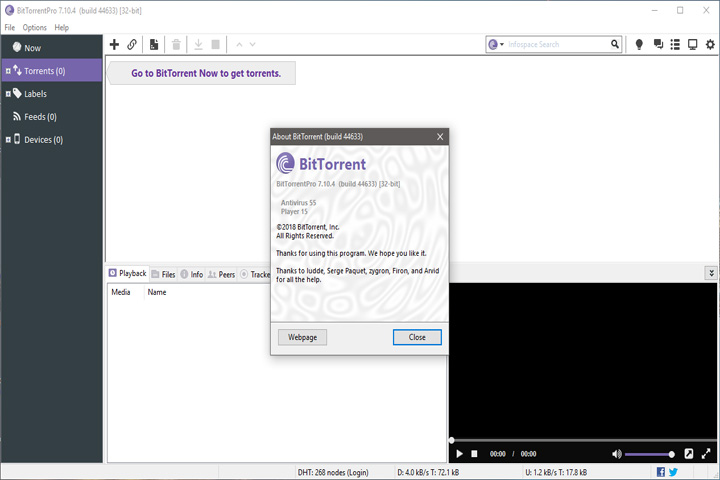The height and width of the screenshot is (480, 720).
Task: Open the remote screen monitor icon
Action: [x=692, y=44]
